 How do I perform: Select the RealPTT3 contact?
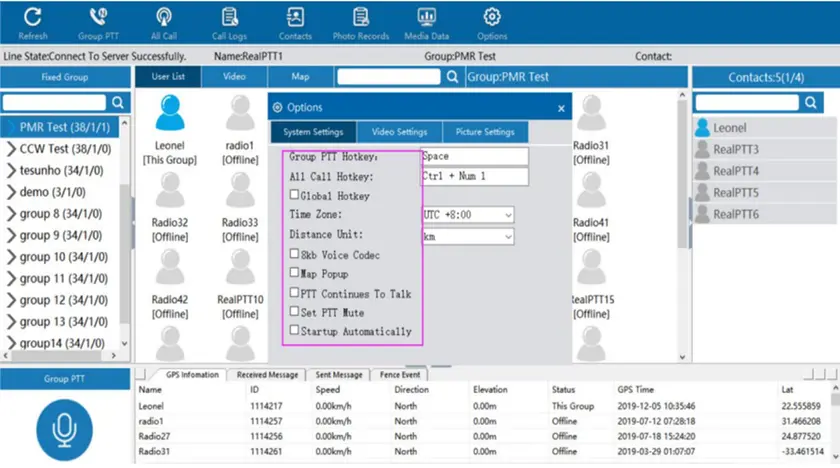tap(735, 150)
